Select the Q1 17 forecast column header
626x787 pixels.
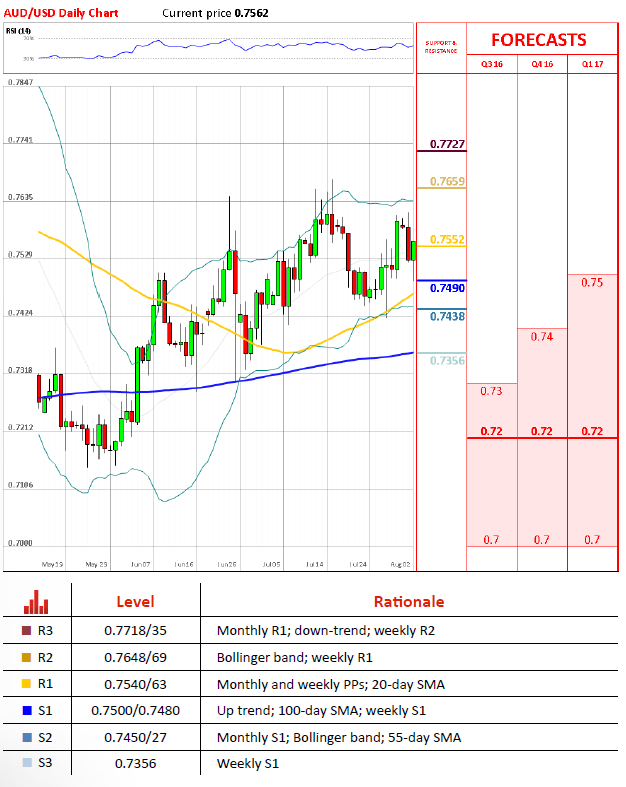[x=592, y=64]
